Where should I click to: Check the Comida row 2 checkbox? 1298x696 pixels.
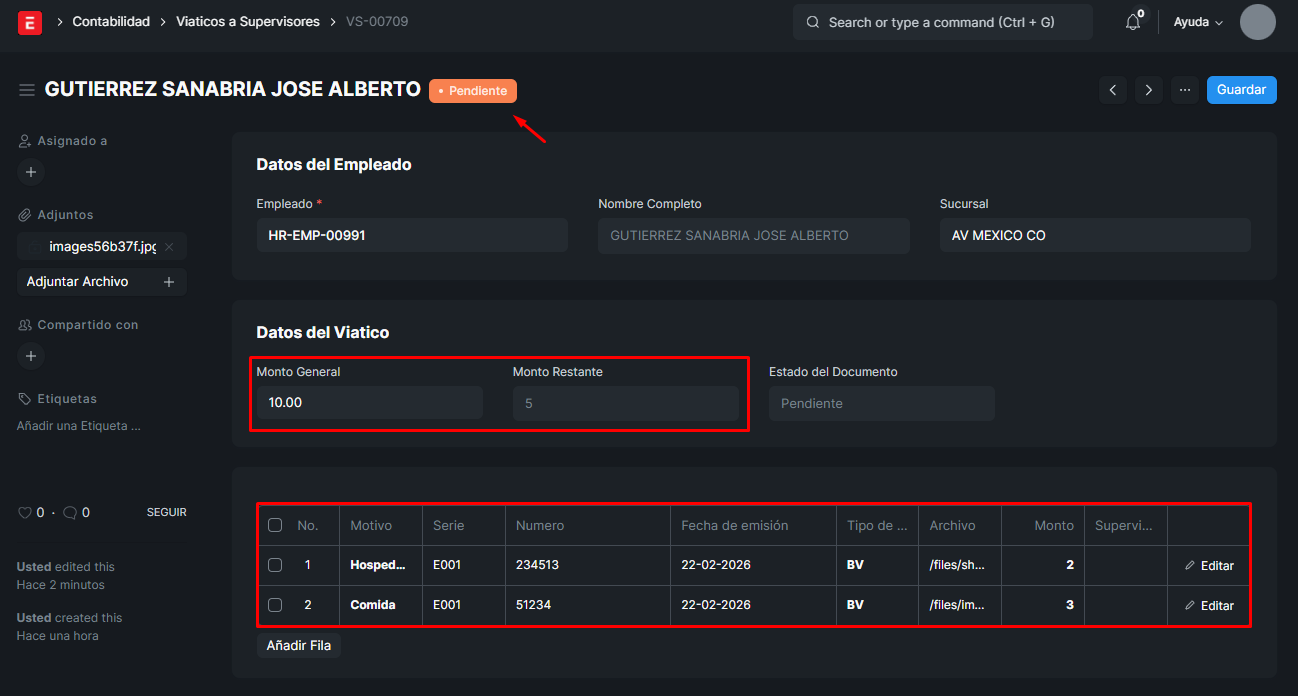click(275, 605)
